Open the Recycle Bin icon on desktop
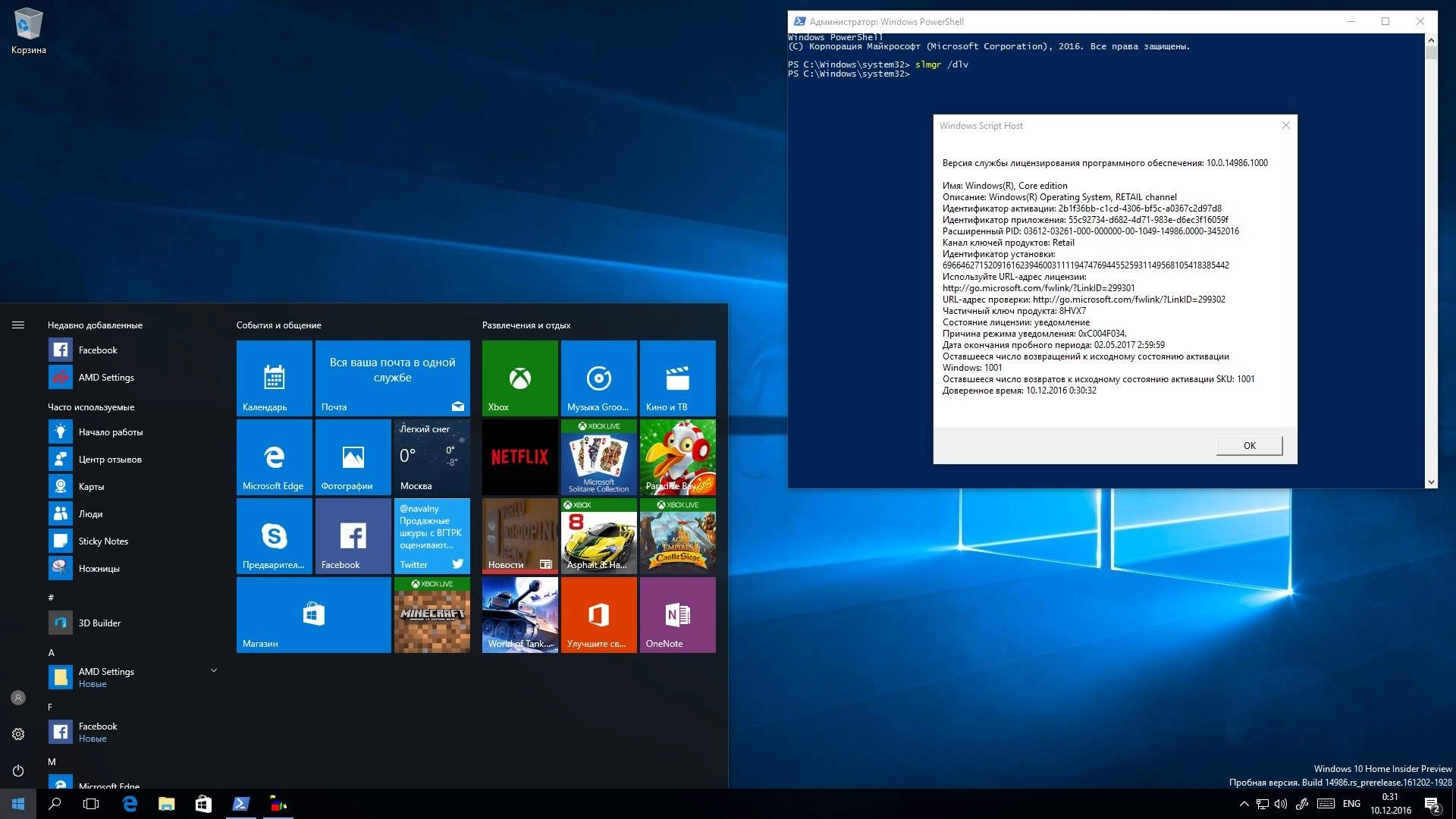 click(x=28, y=32)
